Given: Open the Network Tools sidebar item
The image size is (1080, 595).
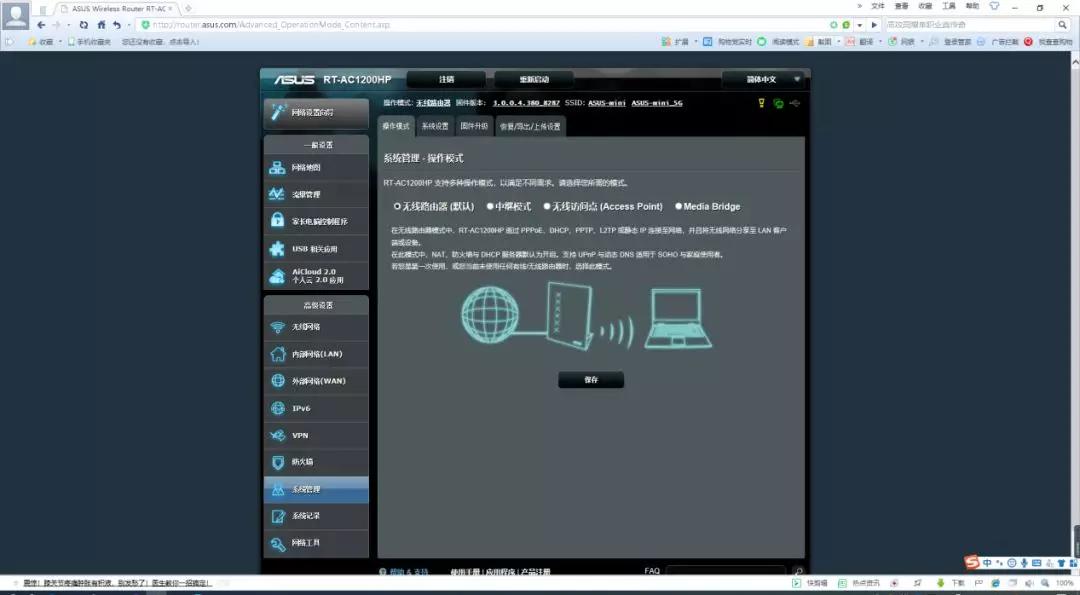Looking at the screenshot, I should pos(316,543).
